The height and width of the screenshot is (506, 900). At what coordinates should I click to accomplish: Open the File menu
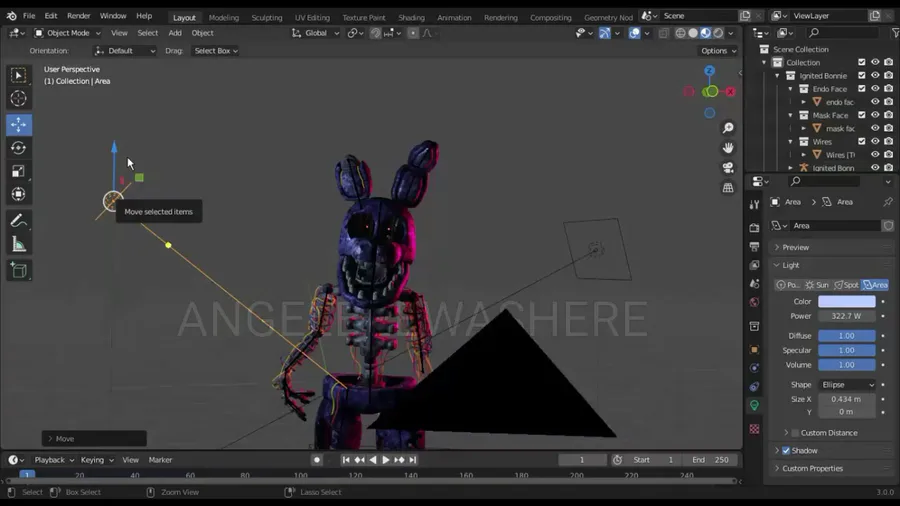[29, 16]
